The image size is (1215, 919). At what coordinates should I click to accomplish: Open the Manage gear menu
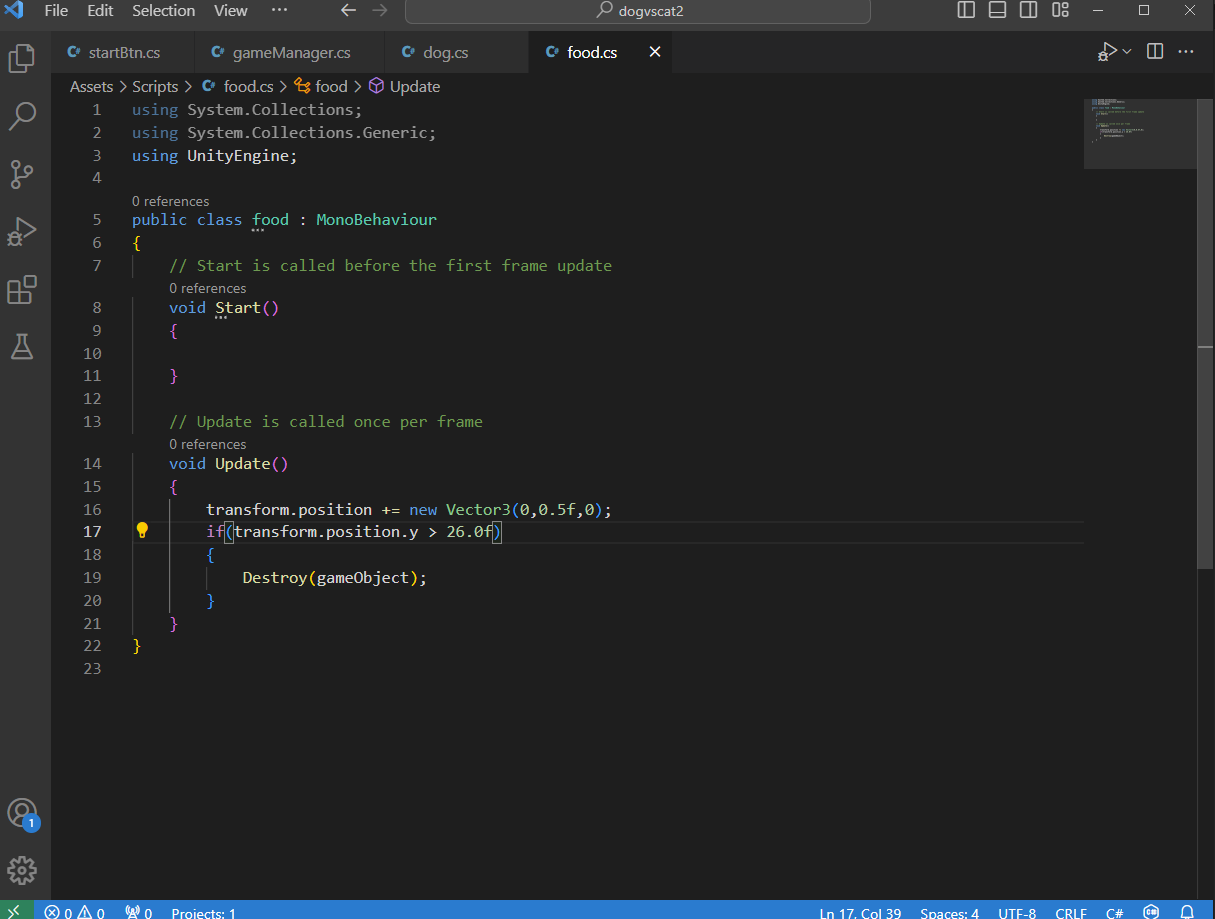click(22, 869)
